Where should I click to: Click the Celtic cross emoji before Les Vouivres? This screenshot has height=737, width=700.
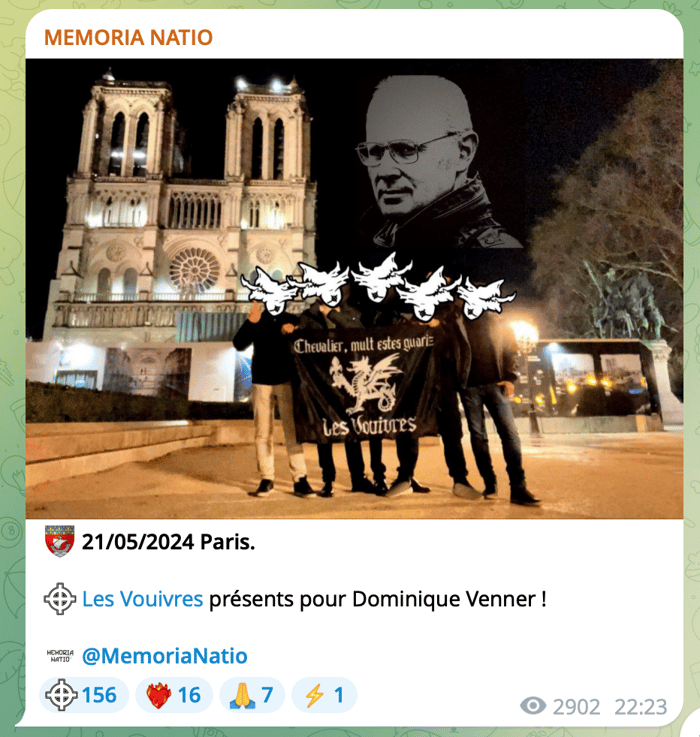[x=60, y=599]
